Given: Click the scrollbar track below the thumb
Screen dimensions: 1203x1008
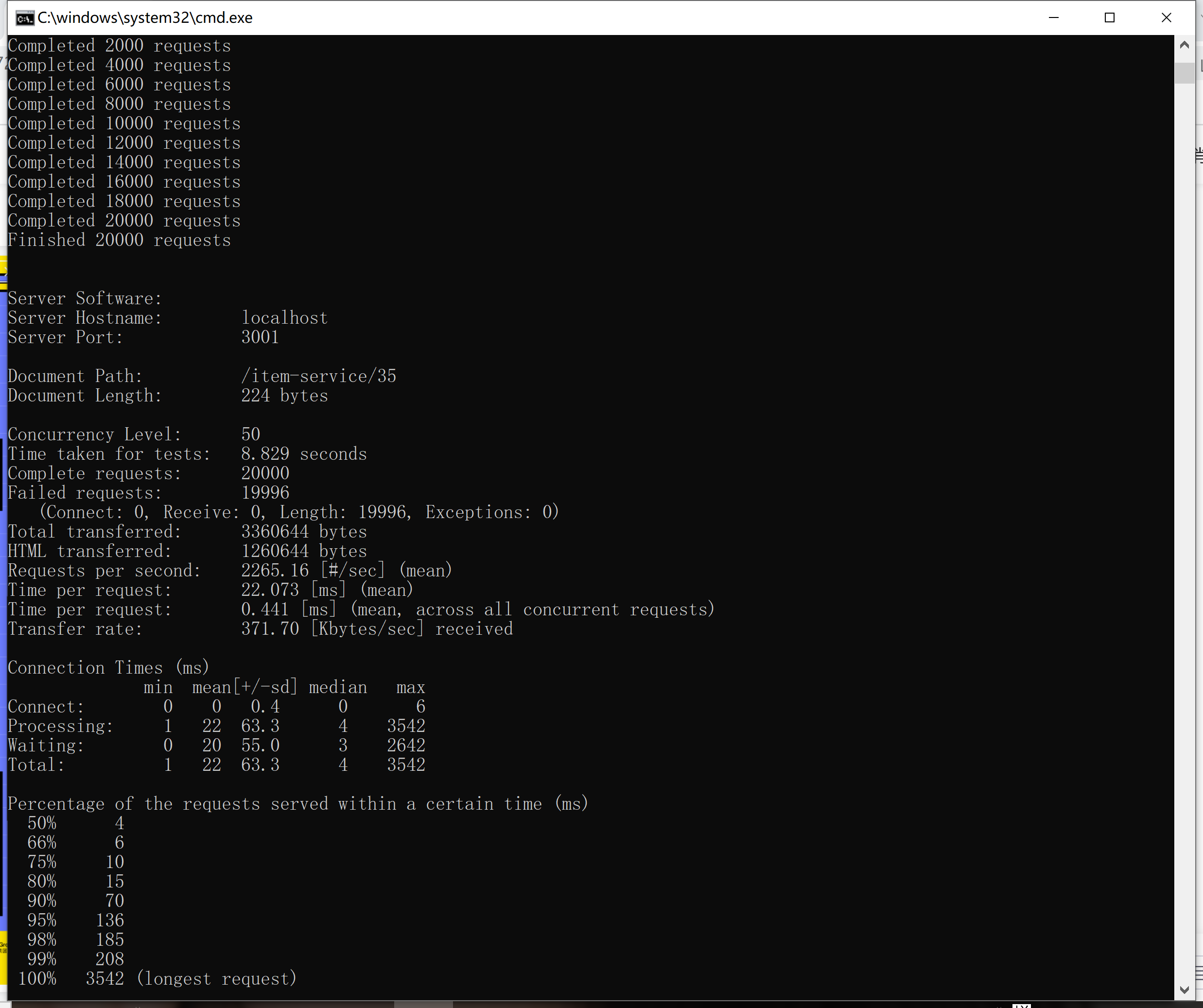Looking at the screenshot, I should [x=1184, y=516].
